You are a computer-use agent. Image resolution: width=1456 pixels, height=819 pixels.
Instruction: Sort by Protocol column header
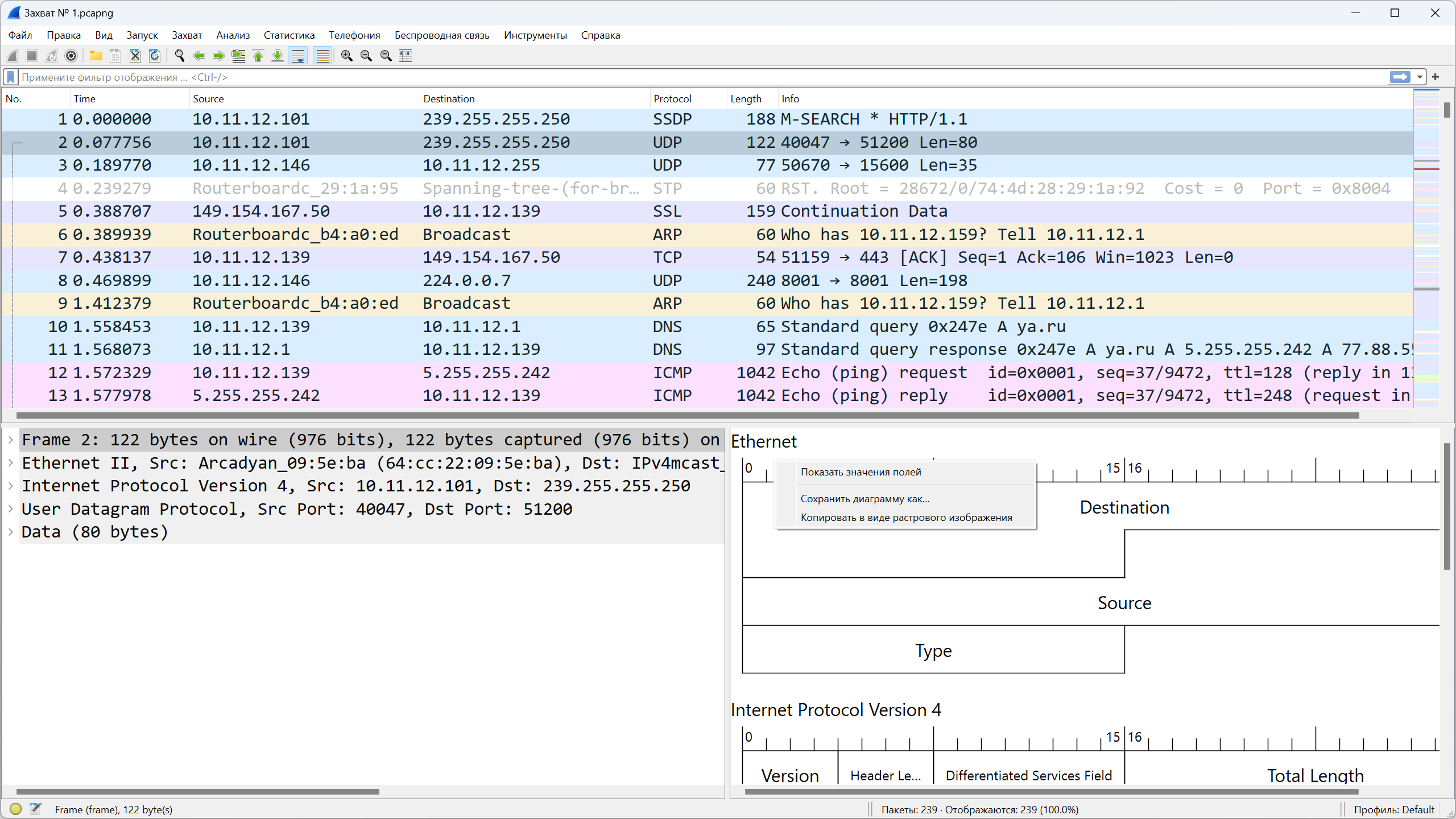click(x=688, y=98)
